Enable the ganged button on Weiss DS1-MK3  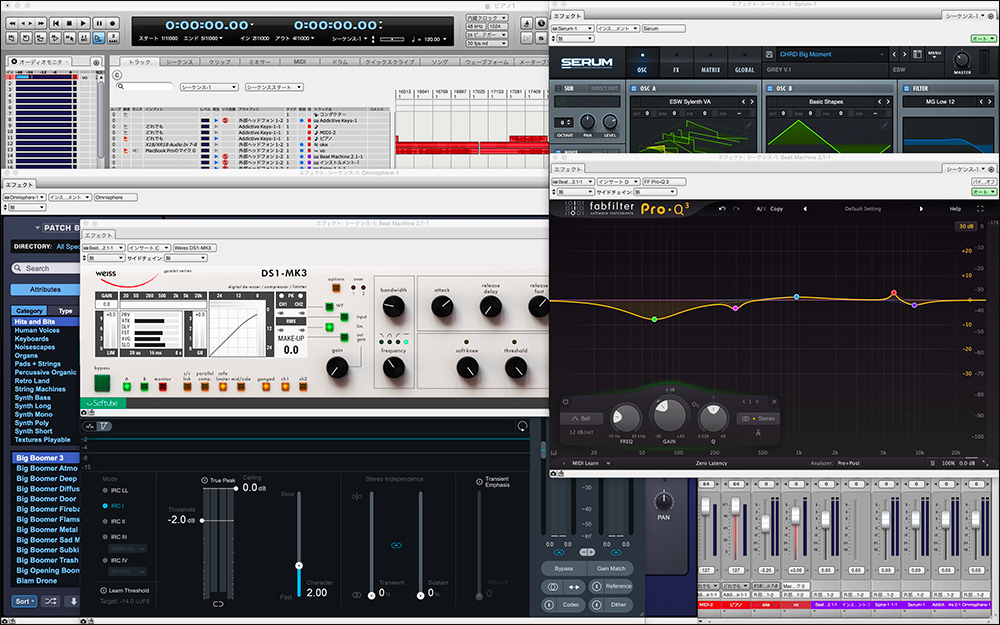(266, 387)
